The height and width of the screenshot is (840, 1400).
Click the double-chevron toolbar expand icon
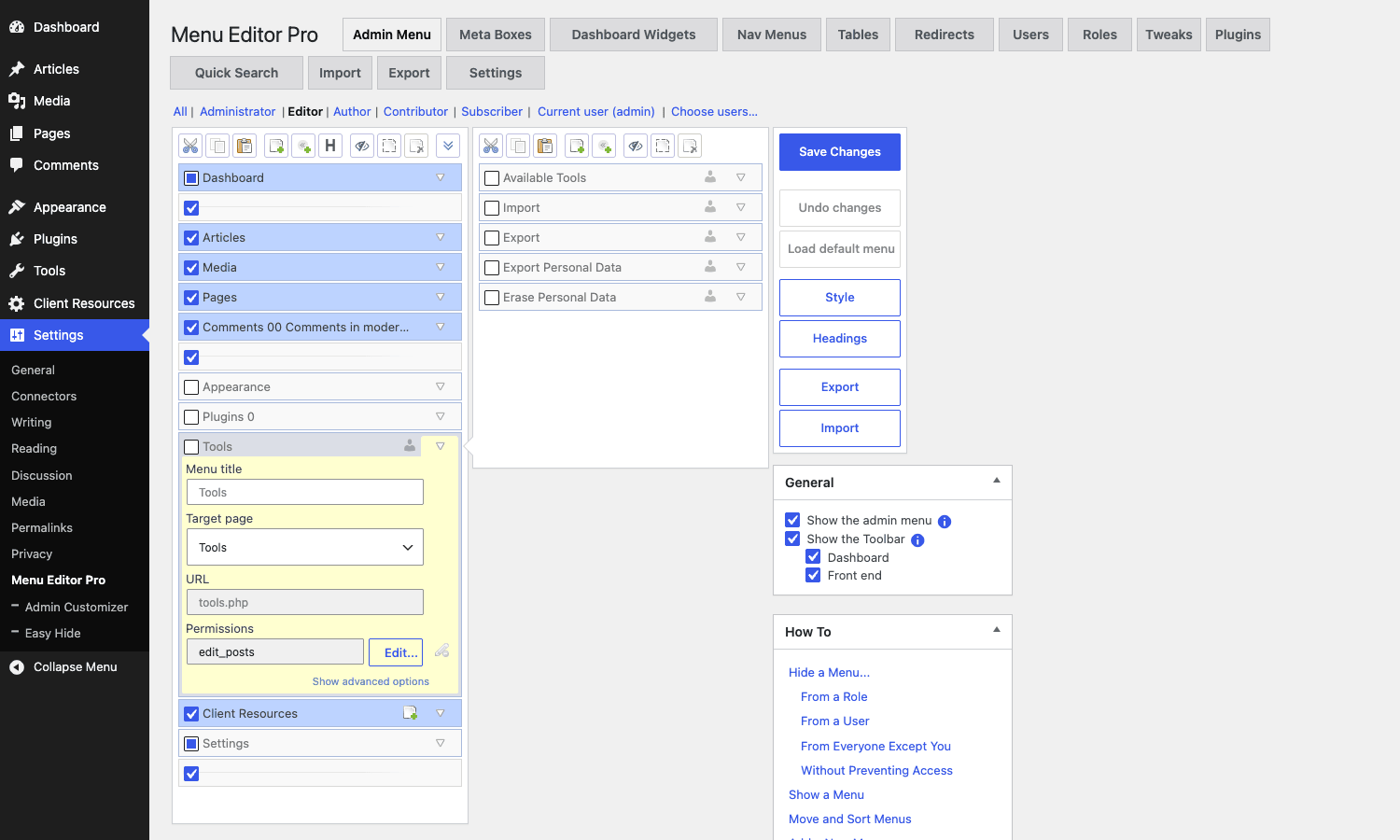[448, 146]
